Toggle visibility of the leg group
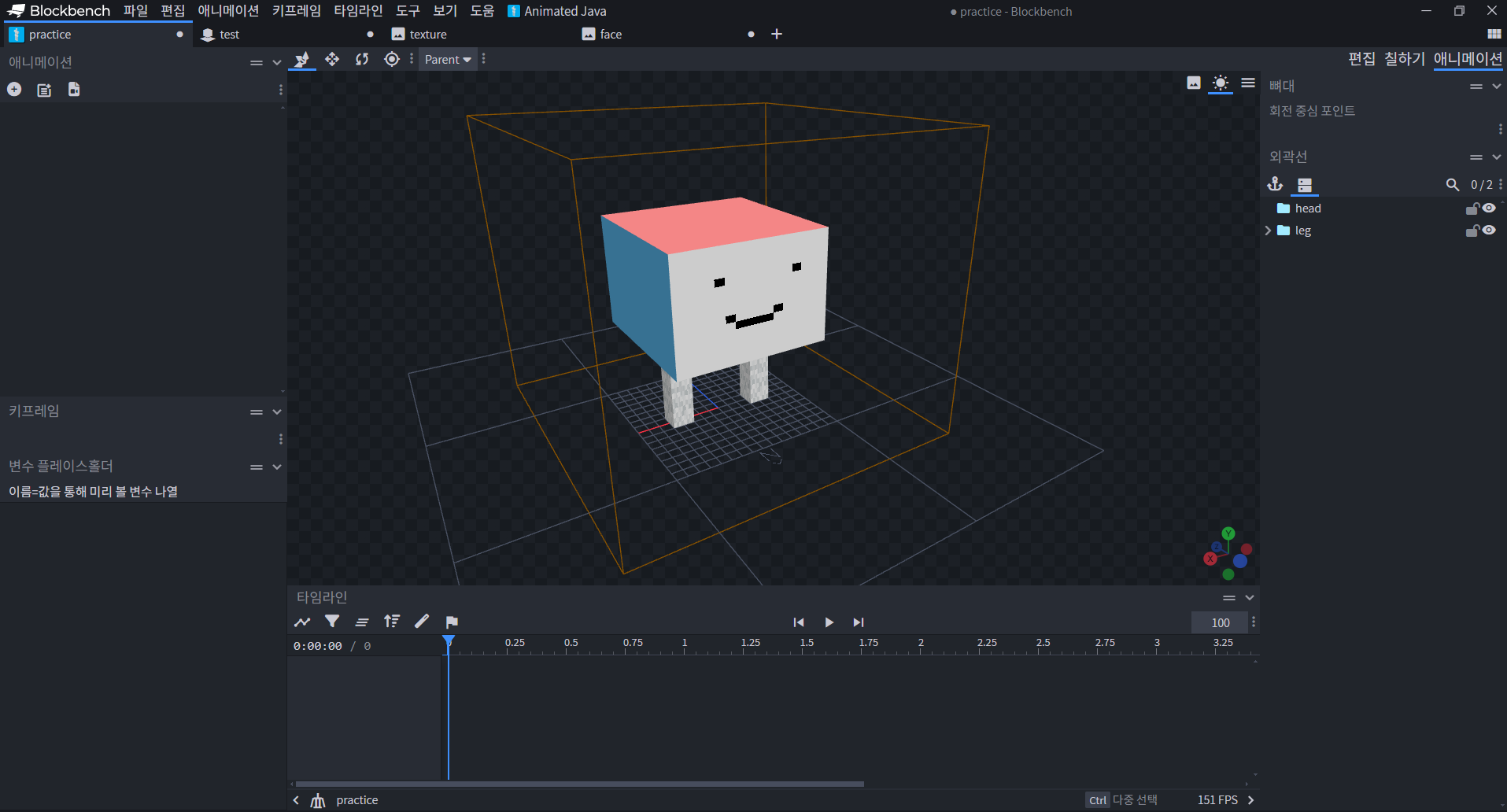The height and width of the screenshot is (812, 1507). (x=1489, y=230)
